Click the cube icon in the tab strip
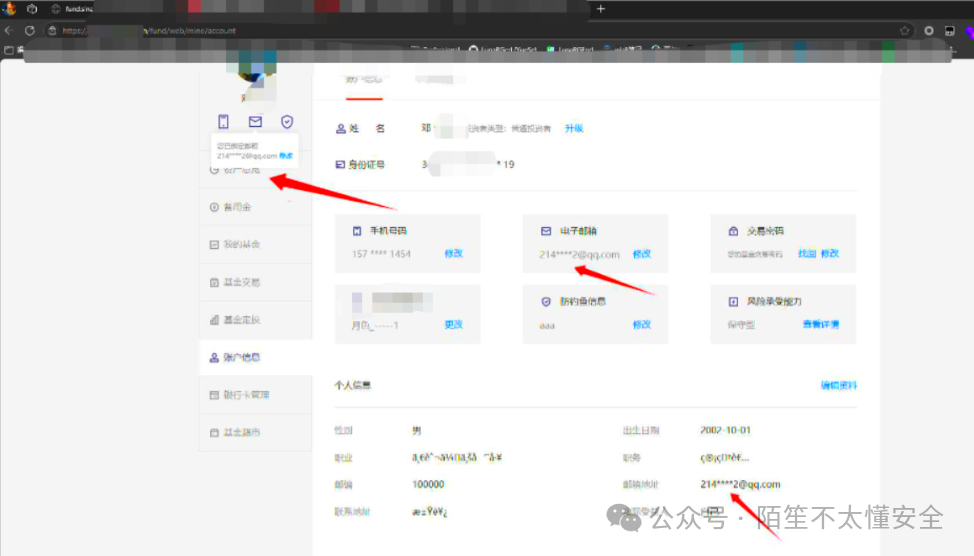 tap(32, 9)
